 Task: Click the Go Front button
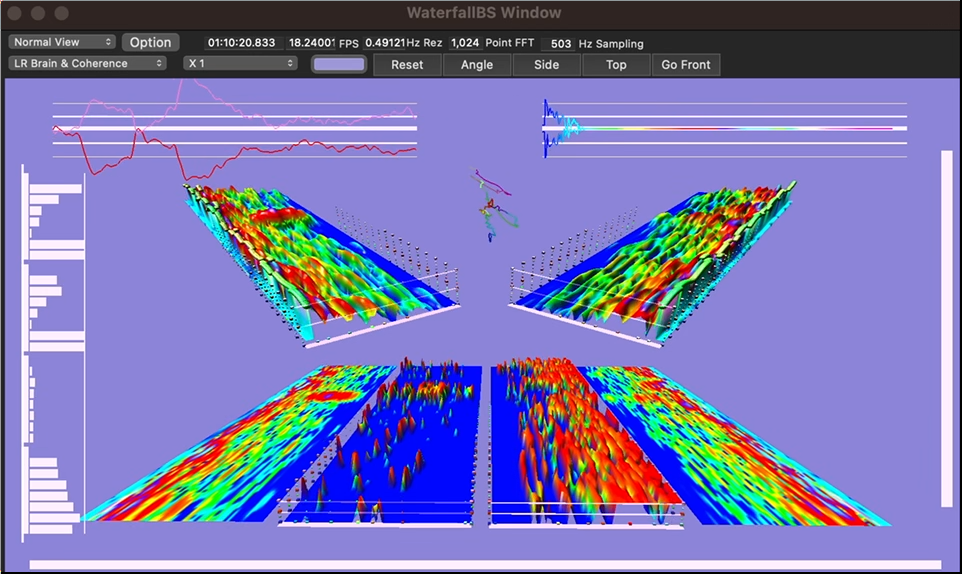685,64
